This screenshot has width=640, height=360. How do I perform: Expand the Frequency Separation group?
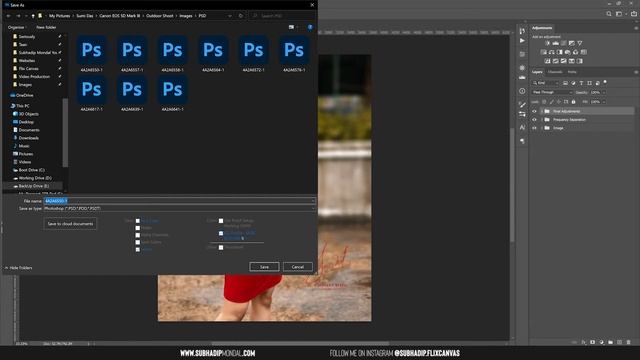542,120
